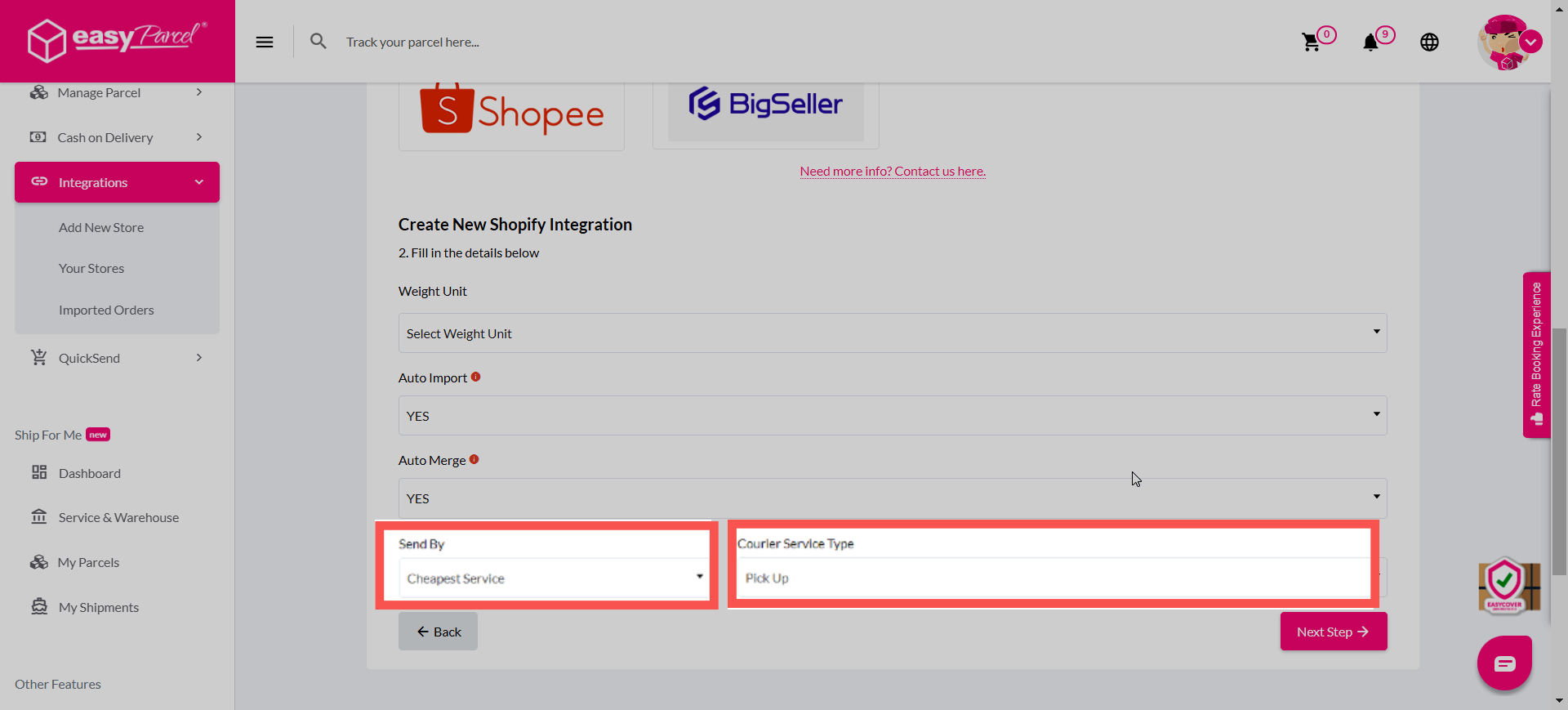
Task: Expand the Manage Parcel menu chevron
Action: (x=199, y=92)
